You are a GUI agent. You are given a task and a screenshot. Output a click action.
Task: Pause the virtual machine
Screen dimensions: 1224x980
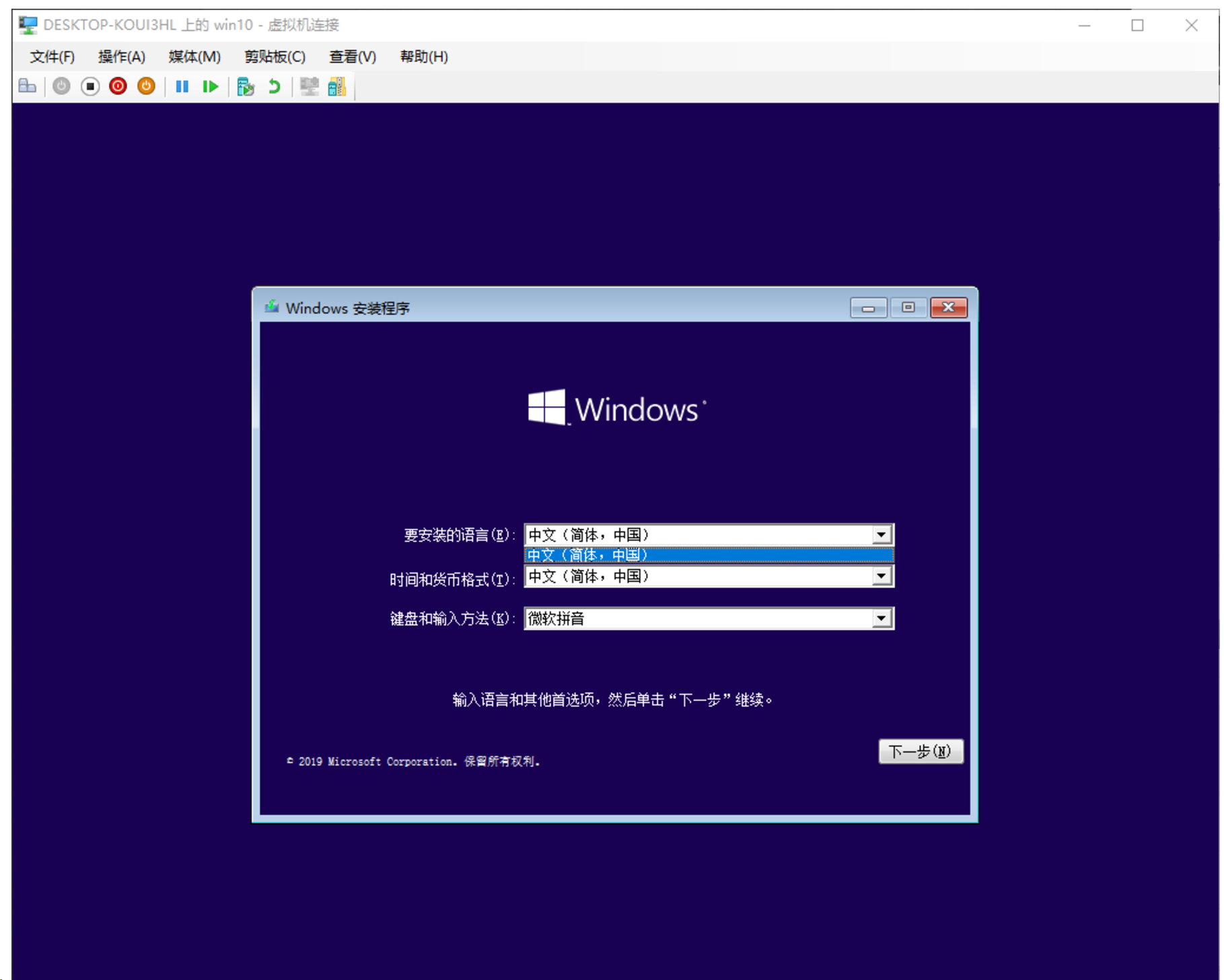pos(182,86)
